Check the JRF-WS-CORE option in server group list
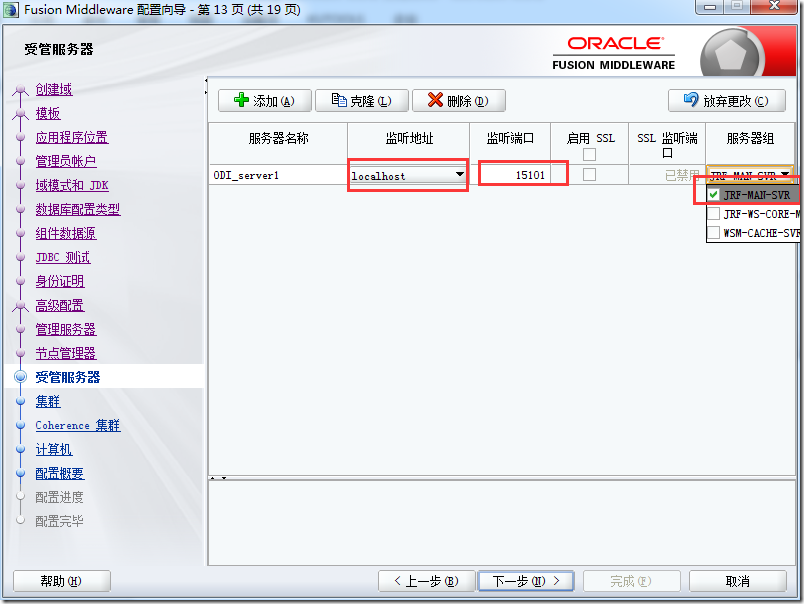The image size is (804, 604). click(x=713, y=214)
